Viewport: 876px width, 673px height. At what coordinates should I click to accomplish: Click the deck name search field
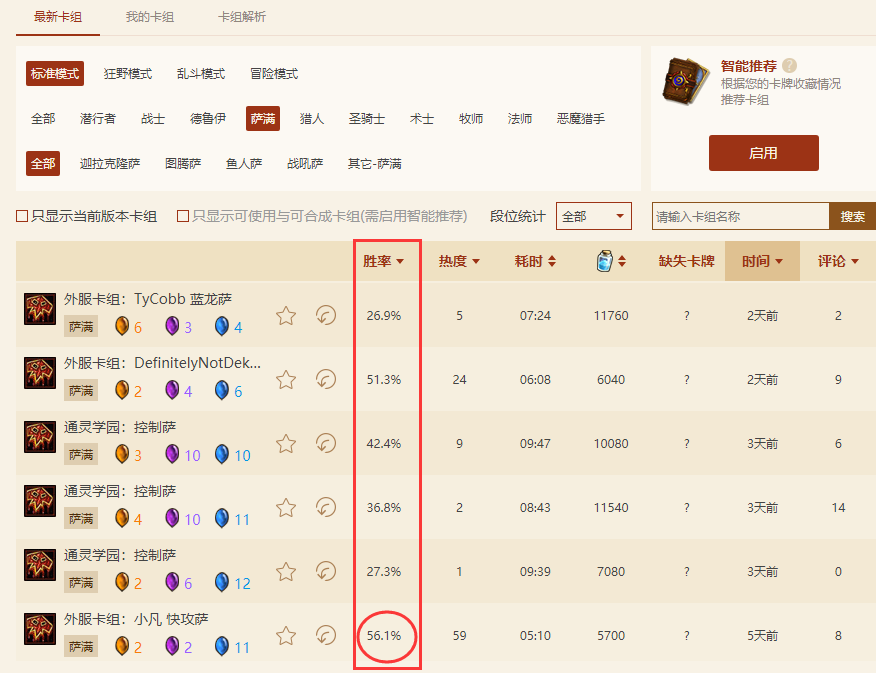740,216
